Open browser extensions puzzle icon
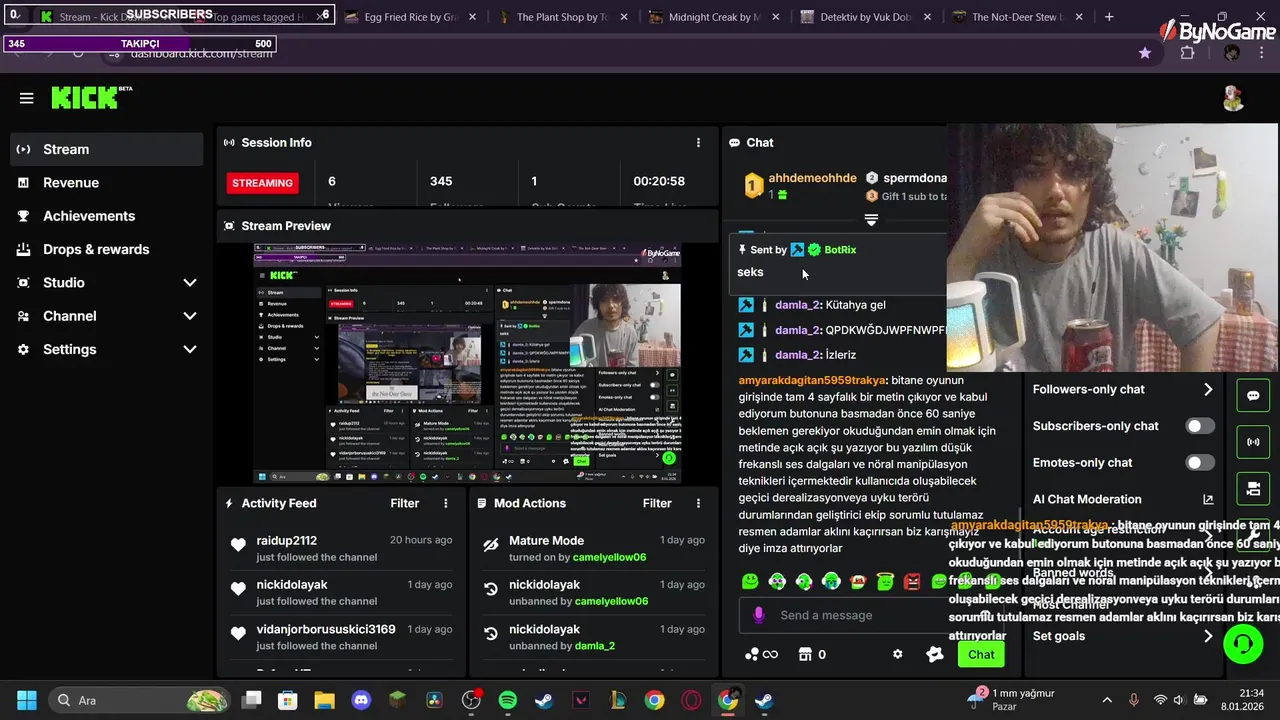The image size is (1280, 720). point(1188,53)
